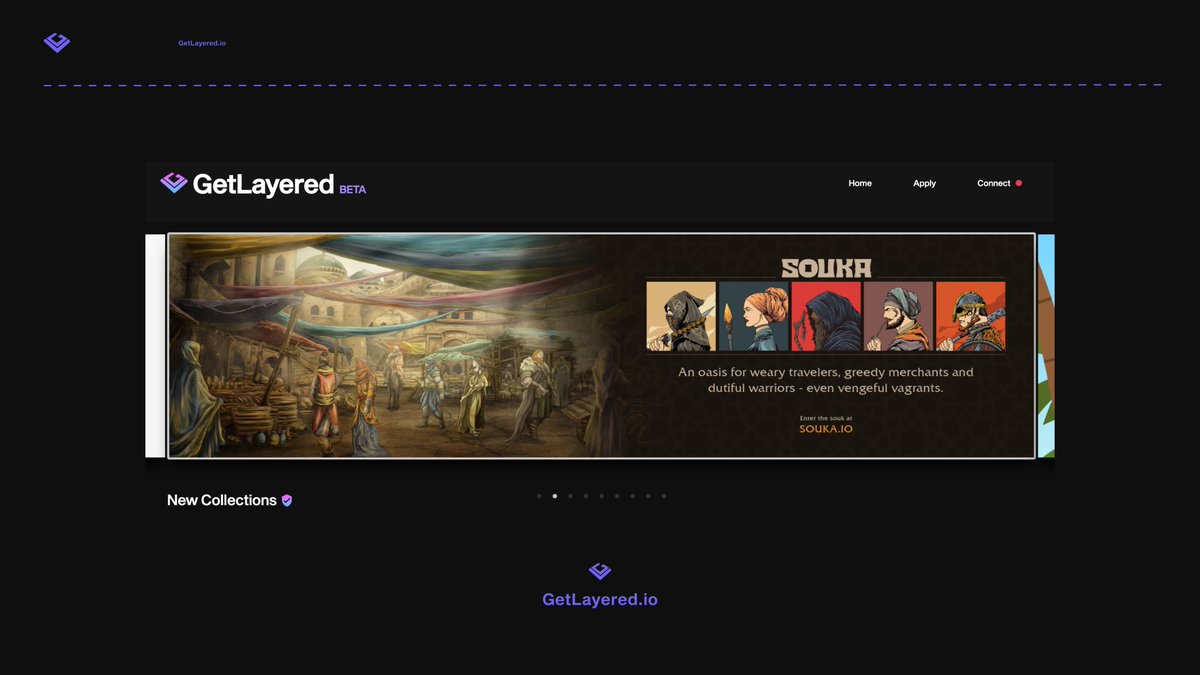1200x675 pixels.
Task: Click the red status dot beside Connect
Action: click(x=1019, y=183)
